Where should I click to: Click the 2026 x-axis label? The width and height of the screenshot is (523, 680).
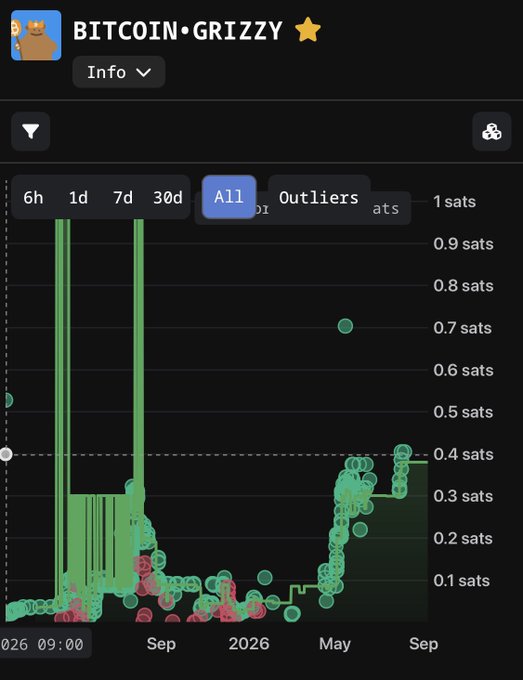click(x=249, y=644)
